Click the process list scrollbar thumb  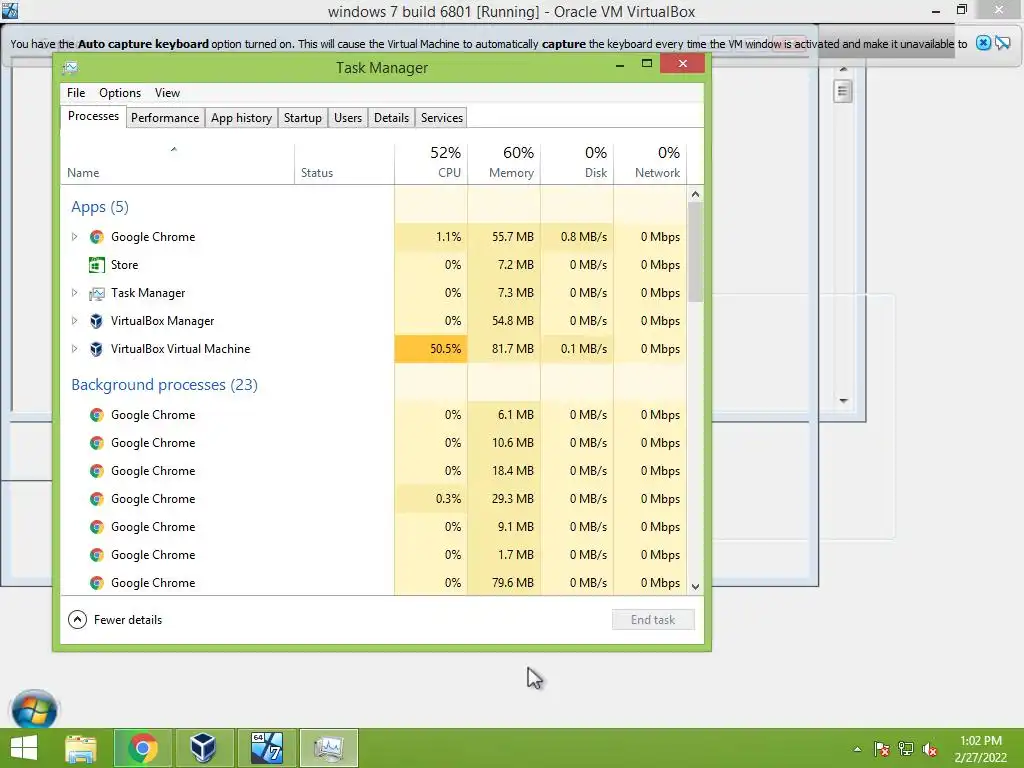pos(696,252)
